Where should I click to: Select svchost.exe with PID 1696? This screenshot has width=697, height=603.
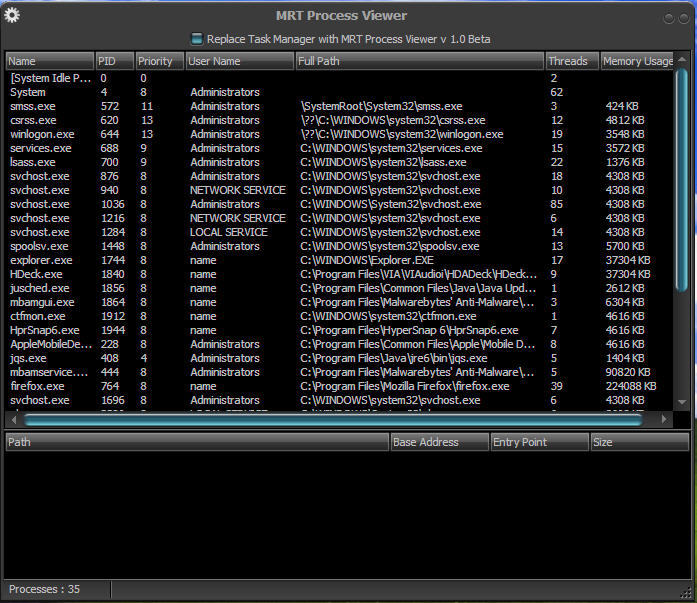coord(340,400)
